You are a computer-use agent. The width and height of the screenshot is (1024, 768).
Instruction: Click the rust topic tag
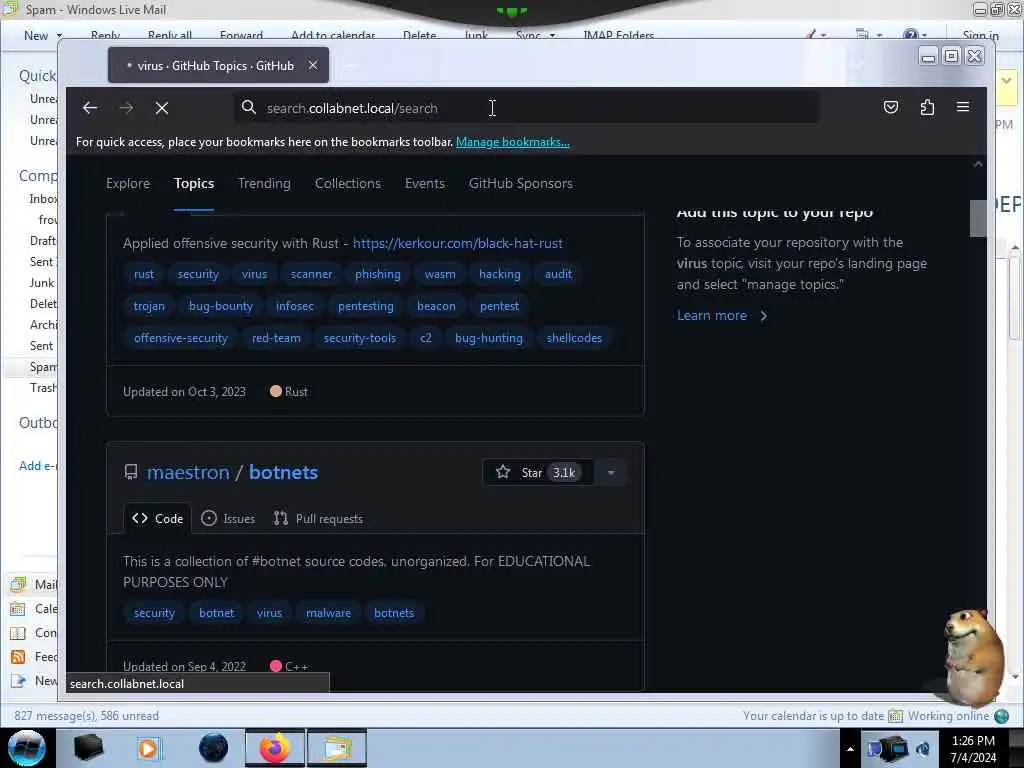pyautogui.click(x=144, y=274)
